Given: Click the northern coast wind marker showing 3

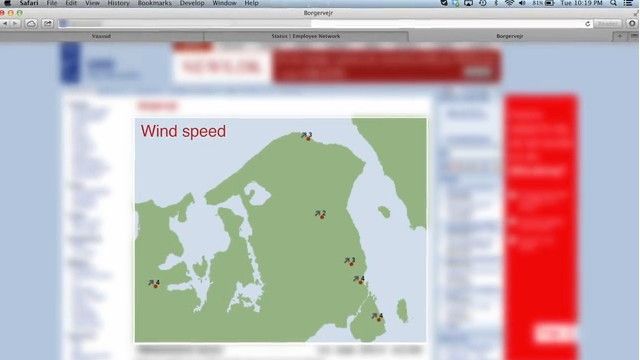Looking at the screenshot, I should click(307, 136).
